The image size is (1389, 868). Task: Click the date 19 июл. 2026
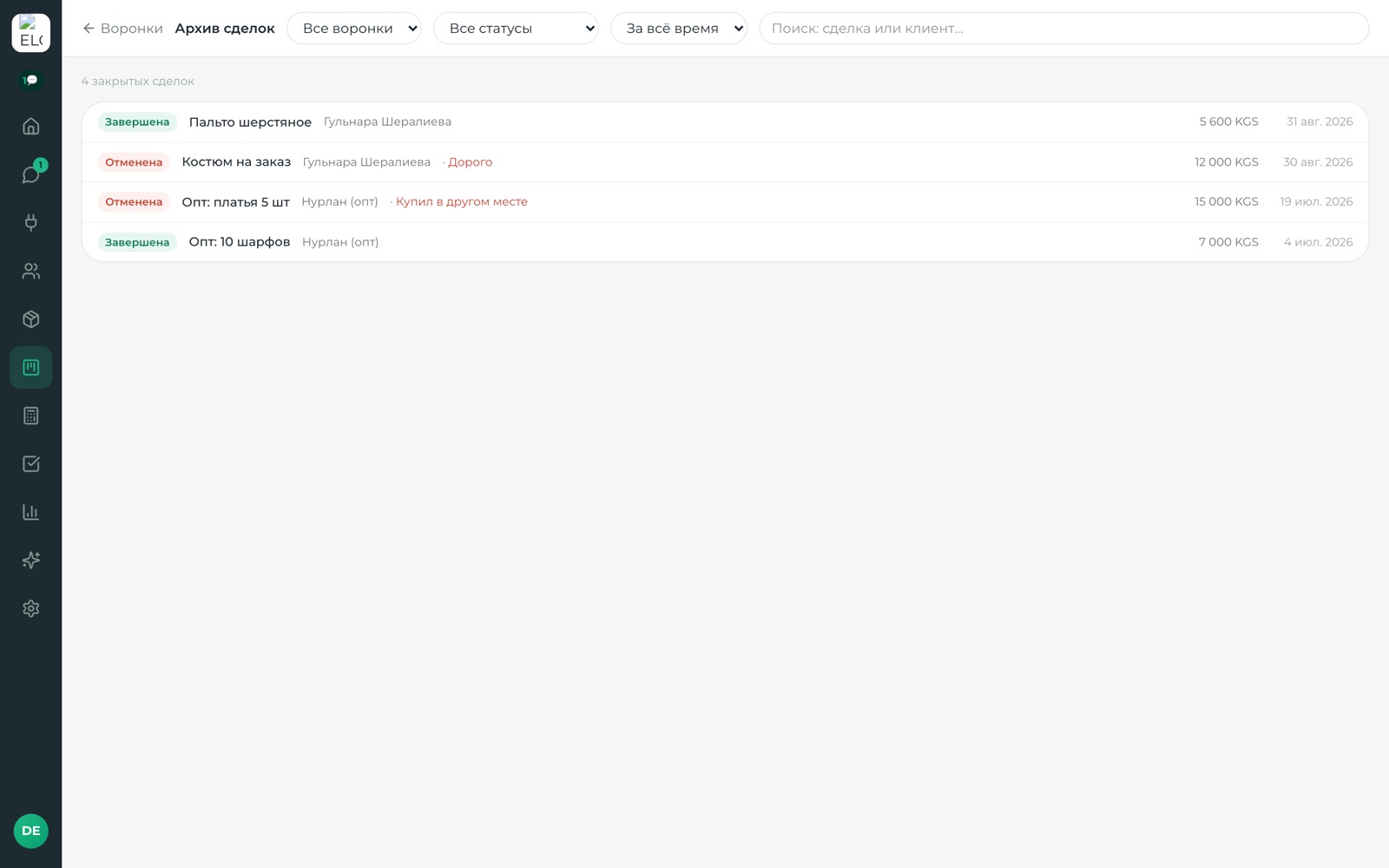tap(1316, 201)
